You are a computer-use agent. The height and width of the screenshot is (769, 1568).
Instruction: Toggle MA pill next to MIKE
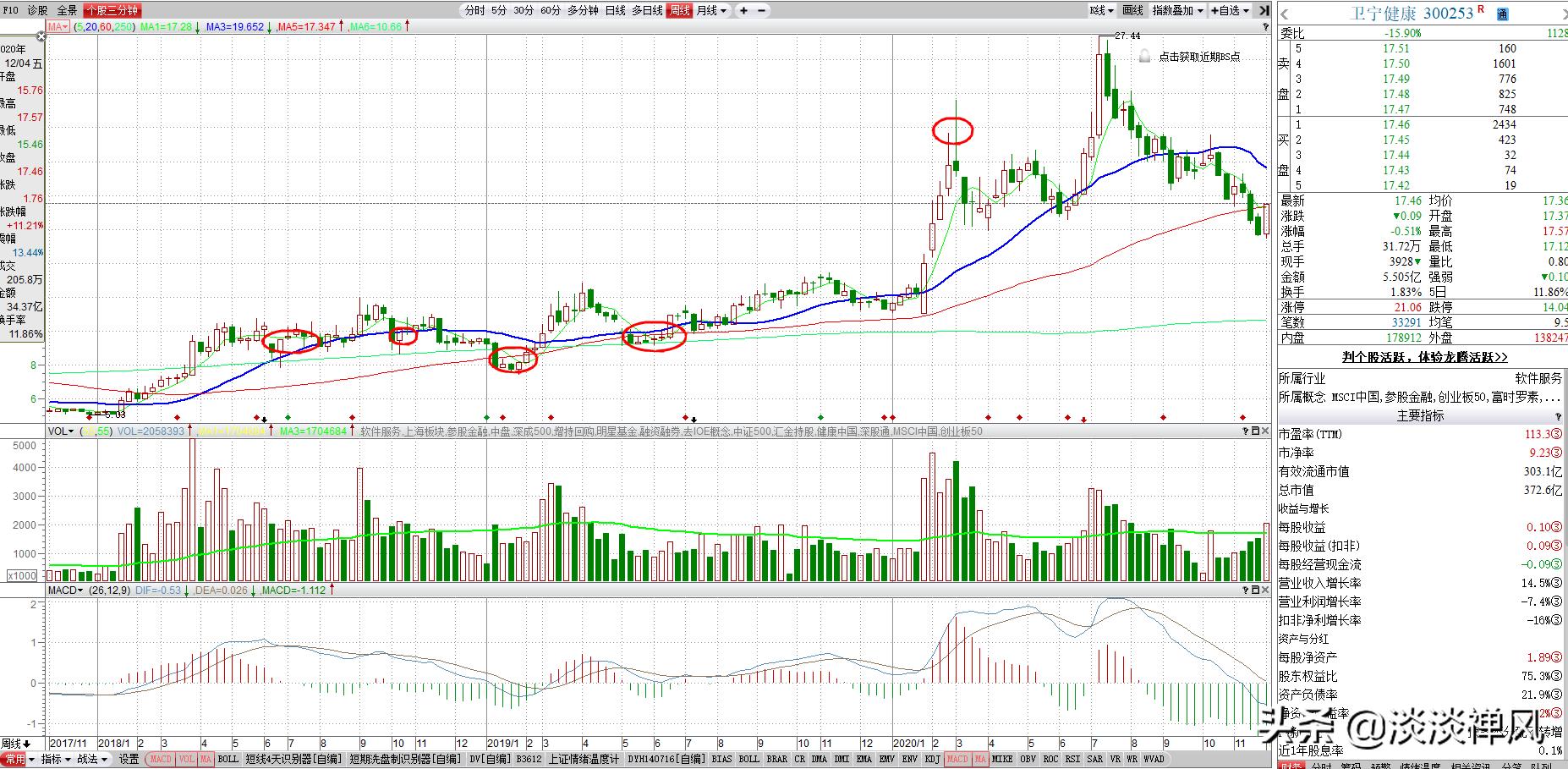[979, 759]
